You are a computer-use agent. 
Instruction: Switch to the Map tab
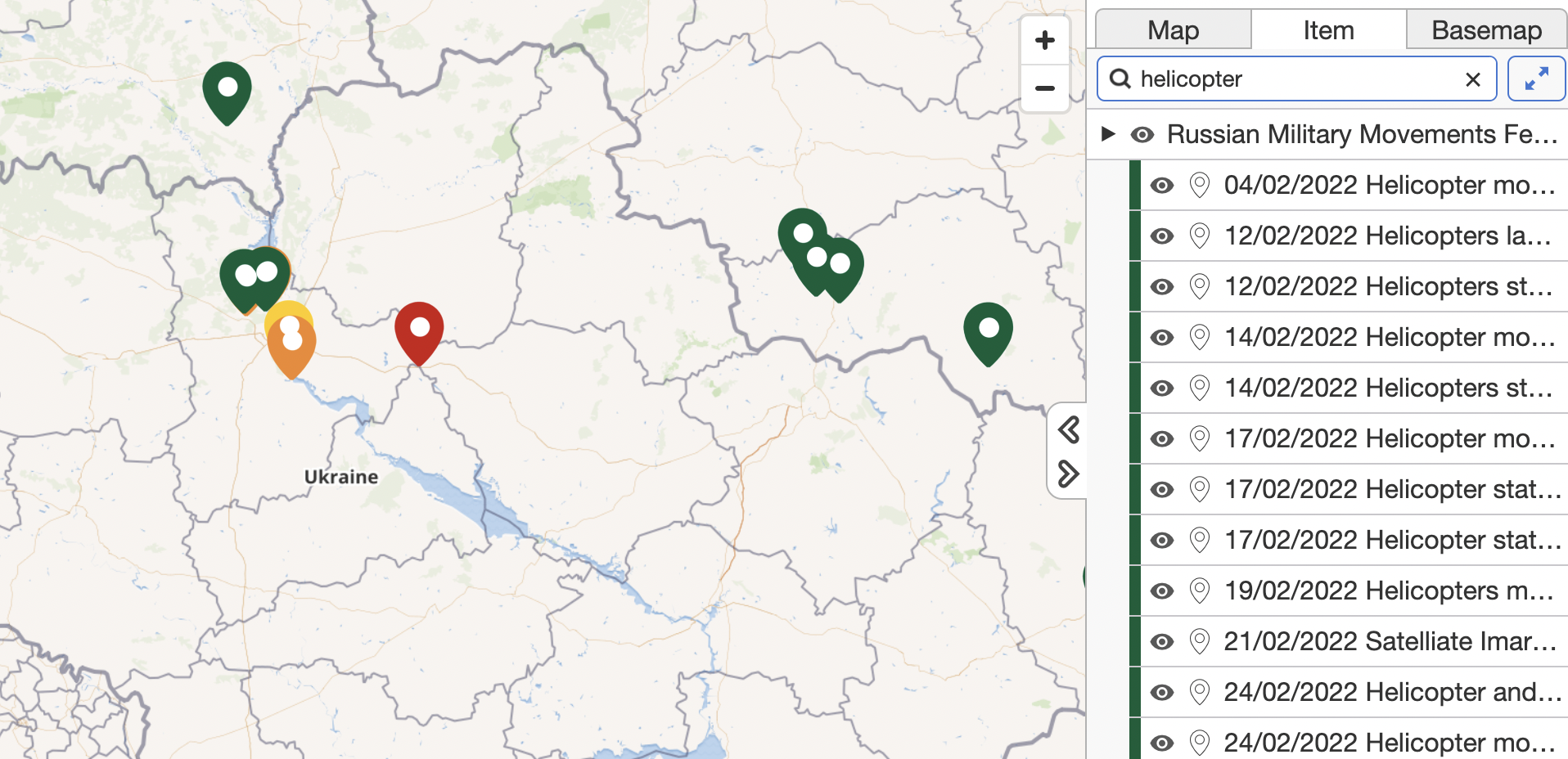1172,30
